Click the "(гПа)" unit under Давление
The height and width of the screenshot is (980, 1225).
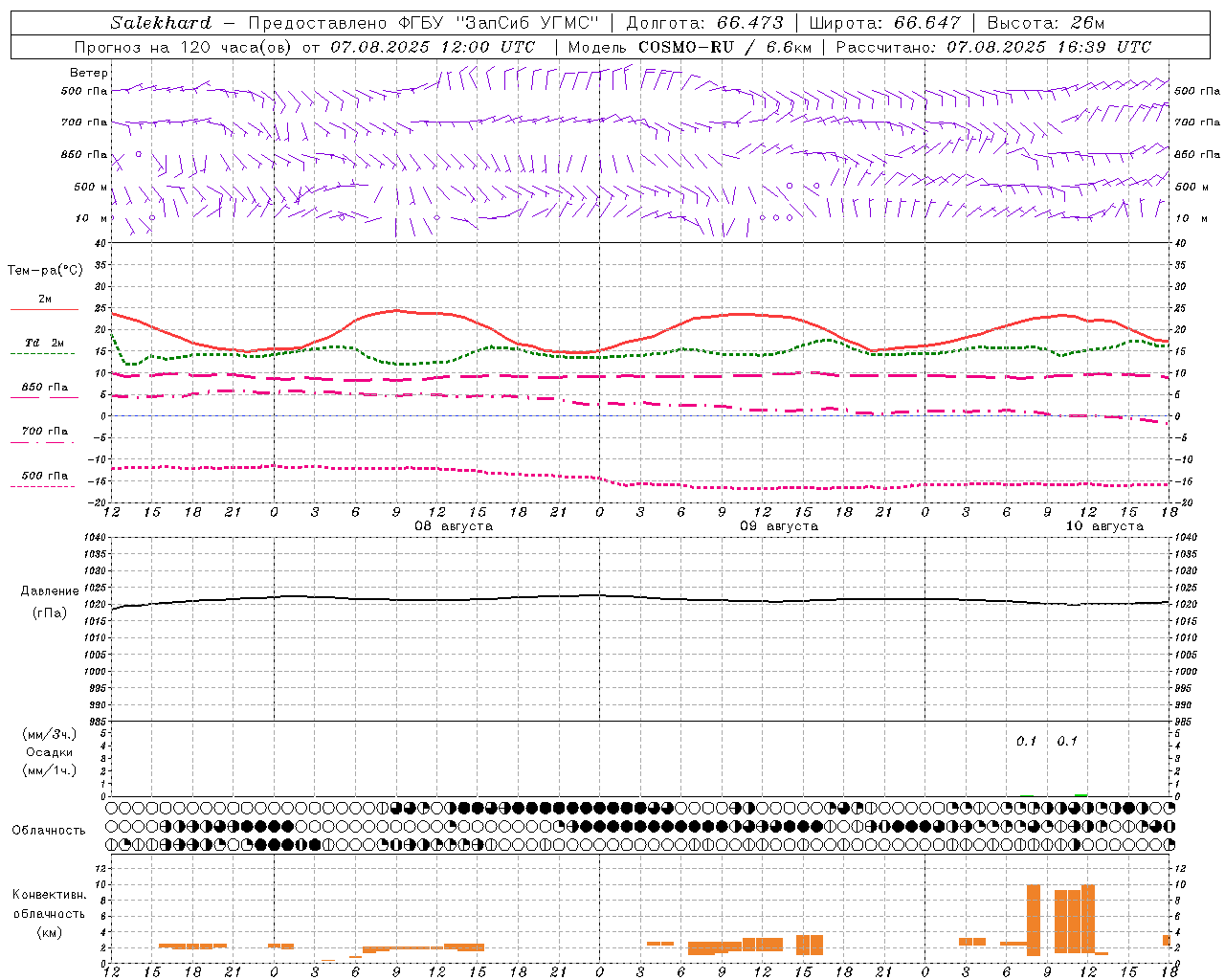[50, 613]
